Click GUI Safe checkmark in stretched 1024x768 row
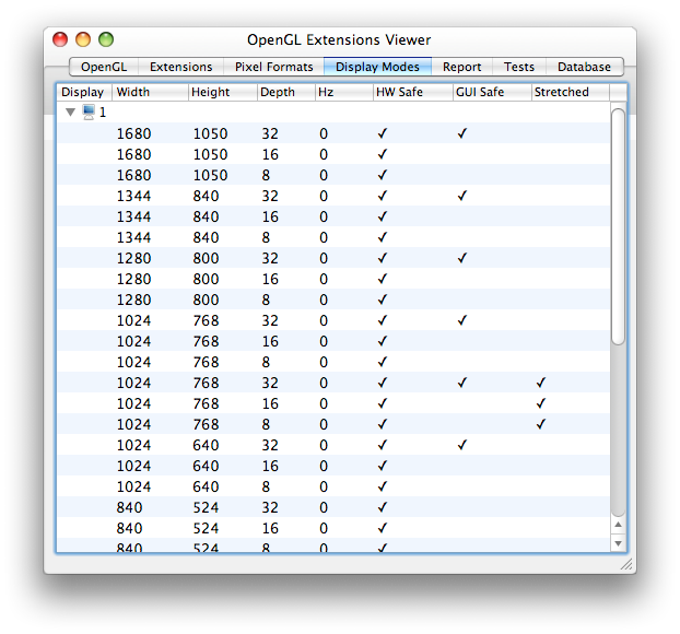This screenshot has width=680, height=634. pos(462,383)
